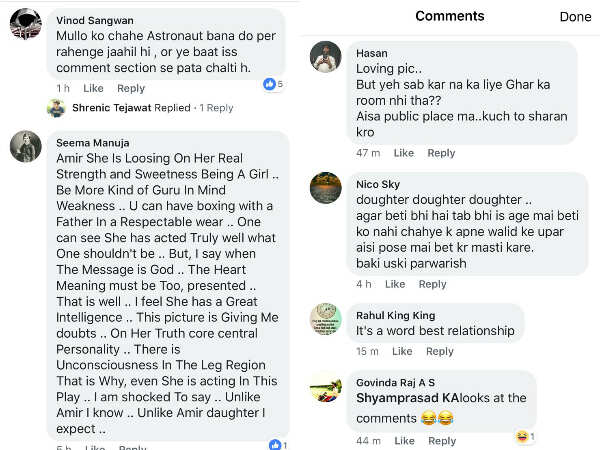Image resolution: width=600 pixels, height=450 pixels.
Task: Like Hasan's comment
Action: point(403,153)
